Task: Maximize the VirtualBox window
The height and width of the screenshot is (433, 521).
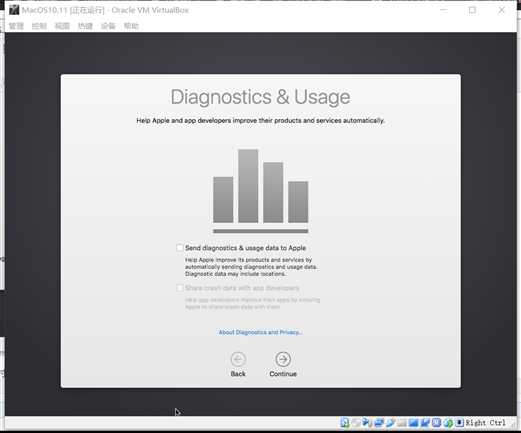Action: point(472,10)
